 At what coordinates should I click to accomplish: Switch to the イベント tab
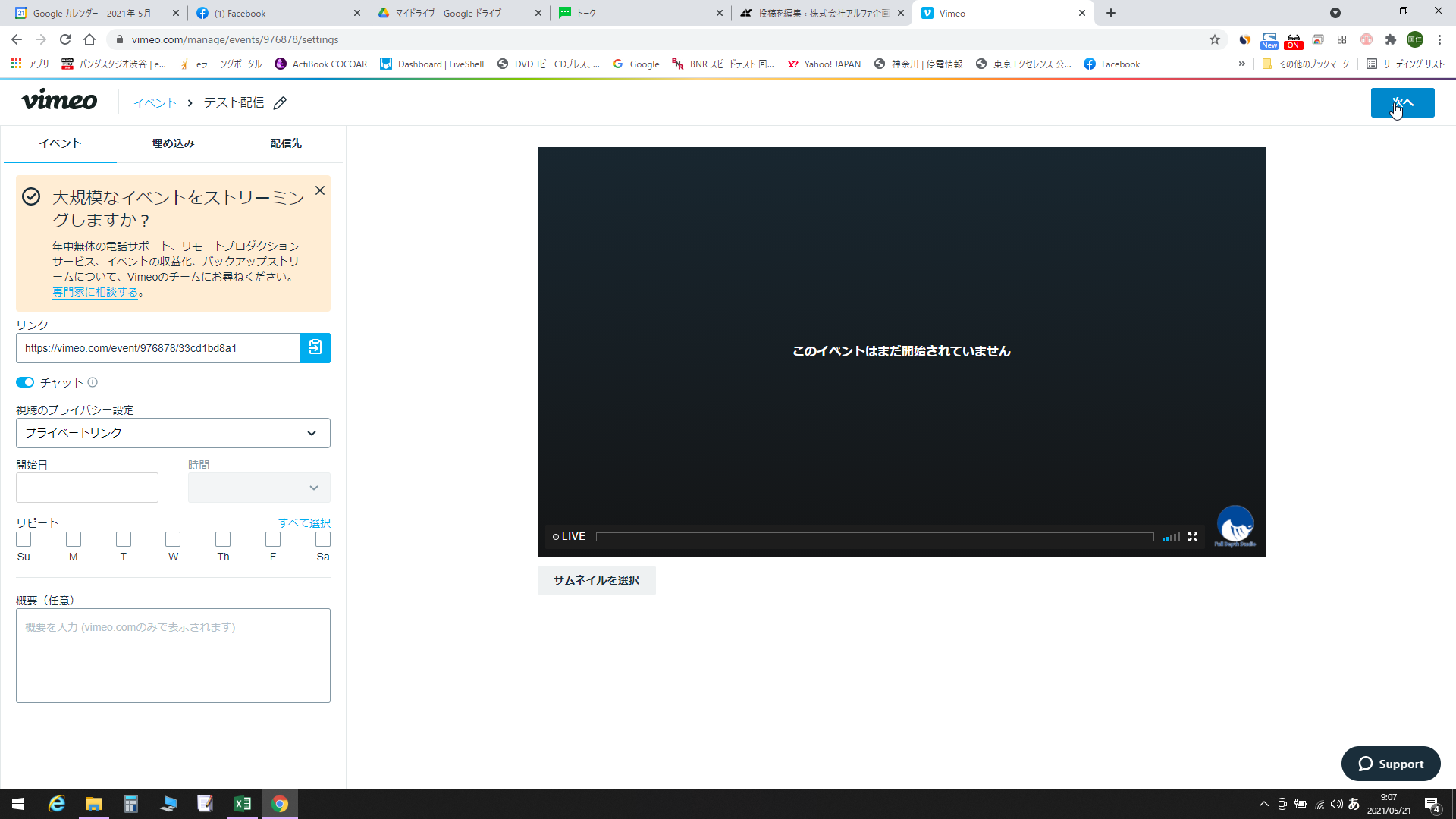click(x=61, y=143)
